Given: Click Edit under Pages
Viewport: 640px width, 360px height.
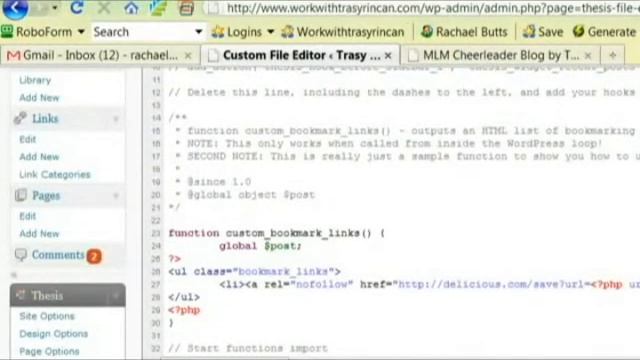Looking at the screenshot, I should tap(27, 216).
